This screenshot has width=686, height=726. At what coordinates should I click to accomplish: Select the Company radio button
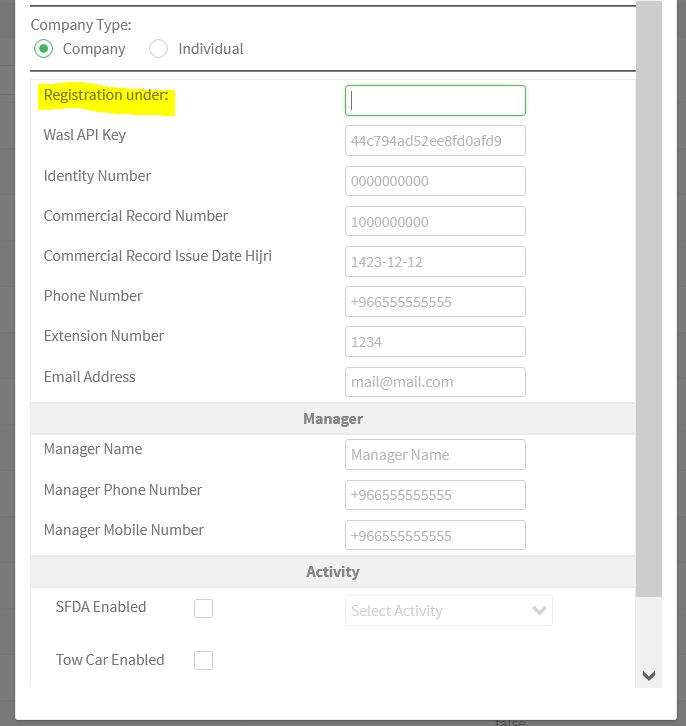(44, 49)
